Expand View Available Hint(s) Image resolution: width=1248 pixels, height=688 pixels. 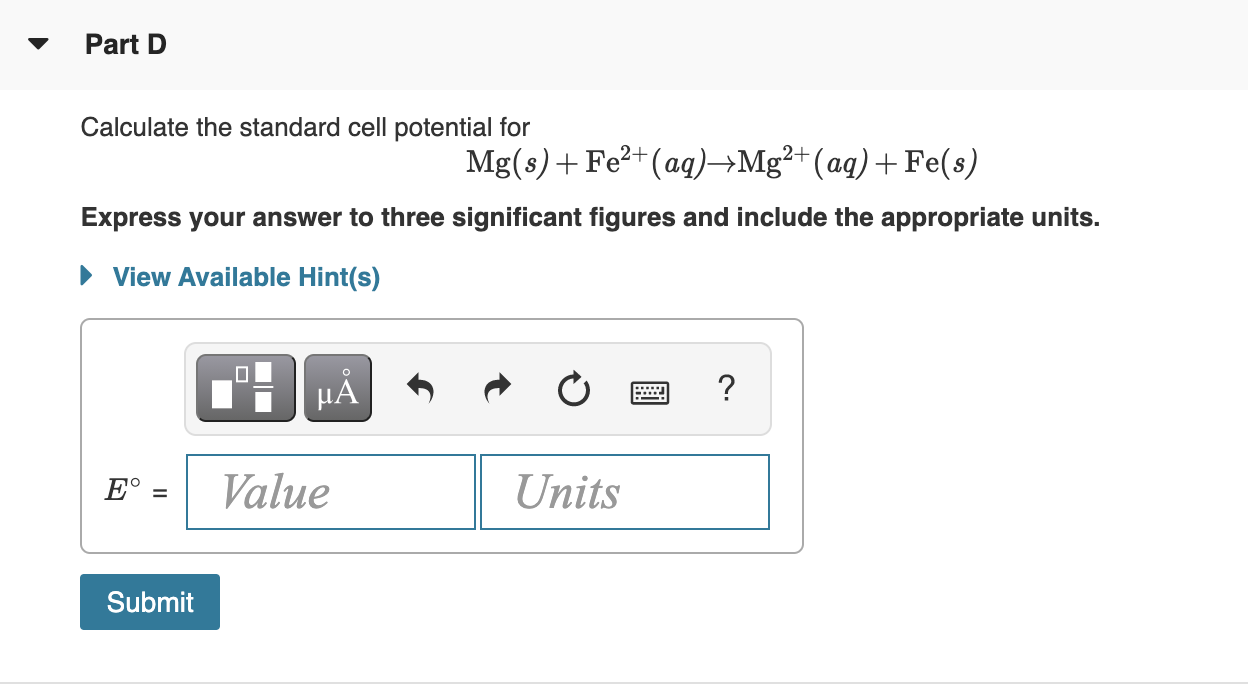tap(245, 277)
